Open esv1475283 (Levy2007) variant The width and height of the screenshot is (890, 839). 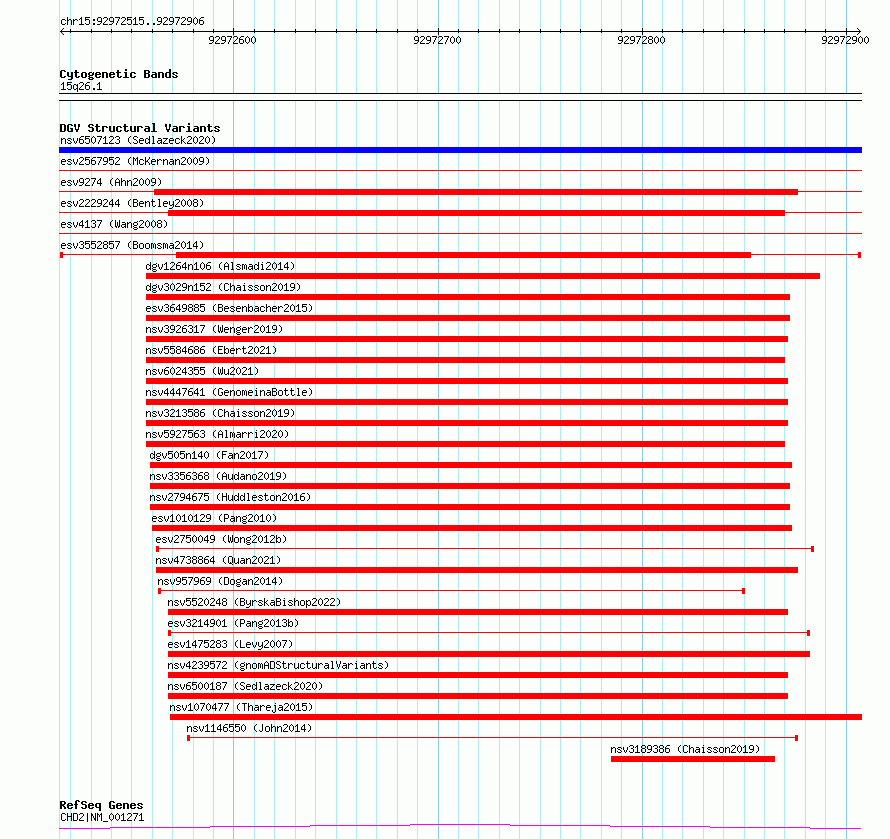coord(230,644)
